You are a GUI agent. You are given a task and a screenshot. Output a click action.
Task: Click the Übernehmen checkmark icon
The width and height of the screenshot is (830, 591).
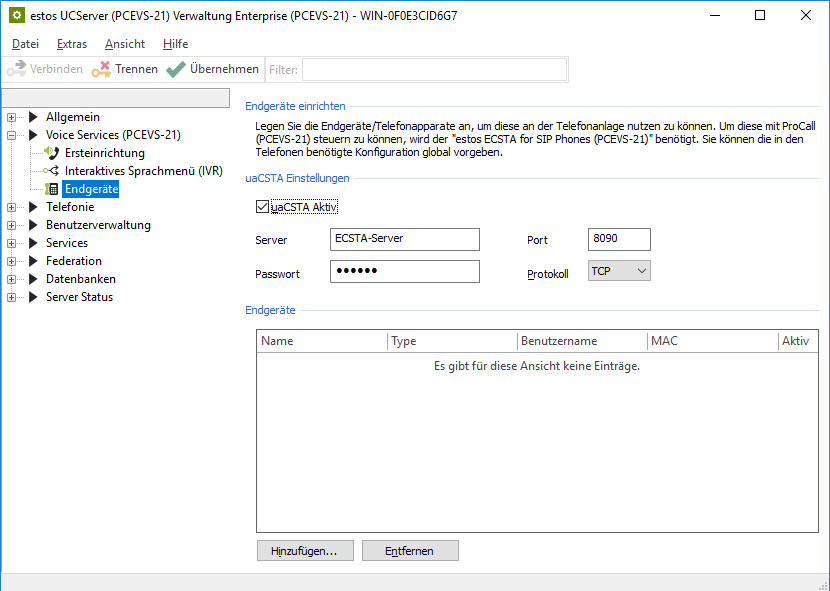[176, 69]
